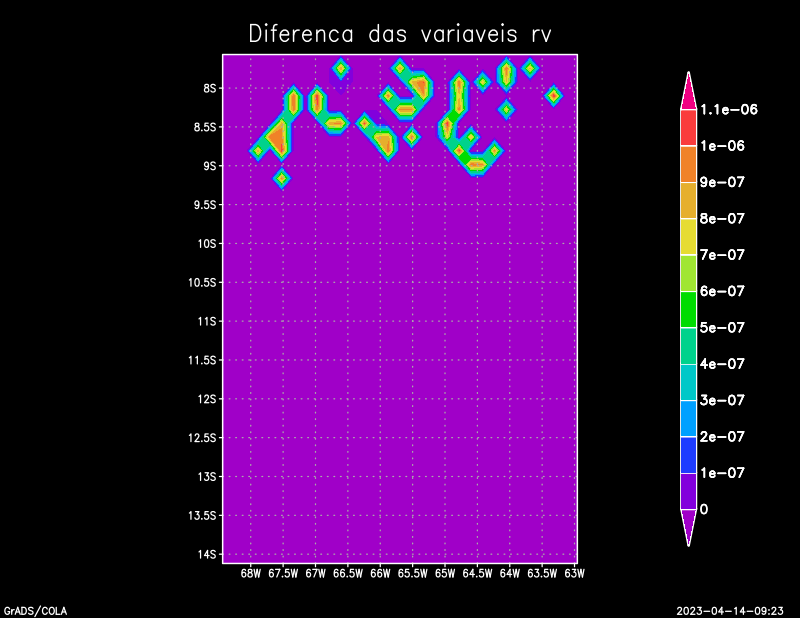This screenshot has height=618, width=800.
Task: Click the '63W' longitude axis label
Action: point(574,574)
